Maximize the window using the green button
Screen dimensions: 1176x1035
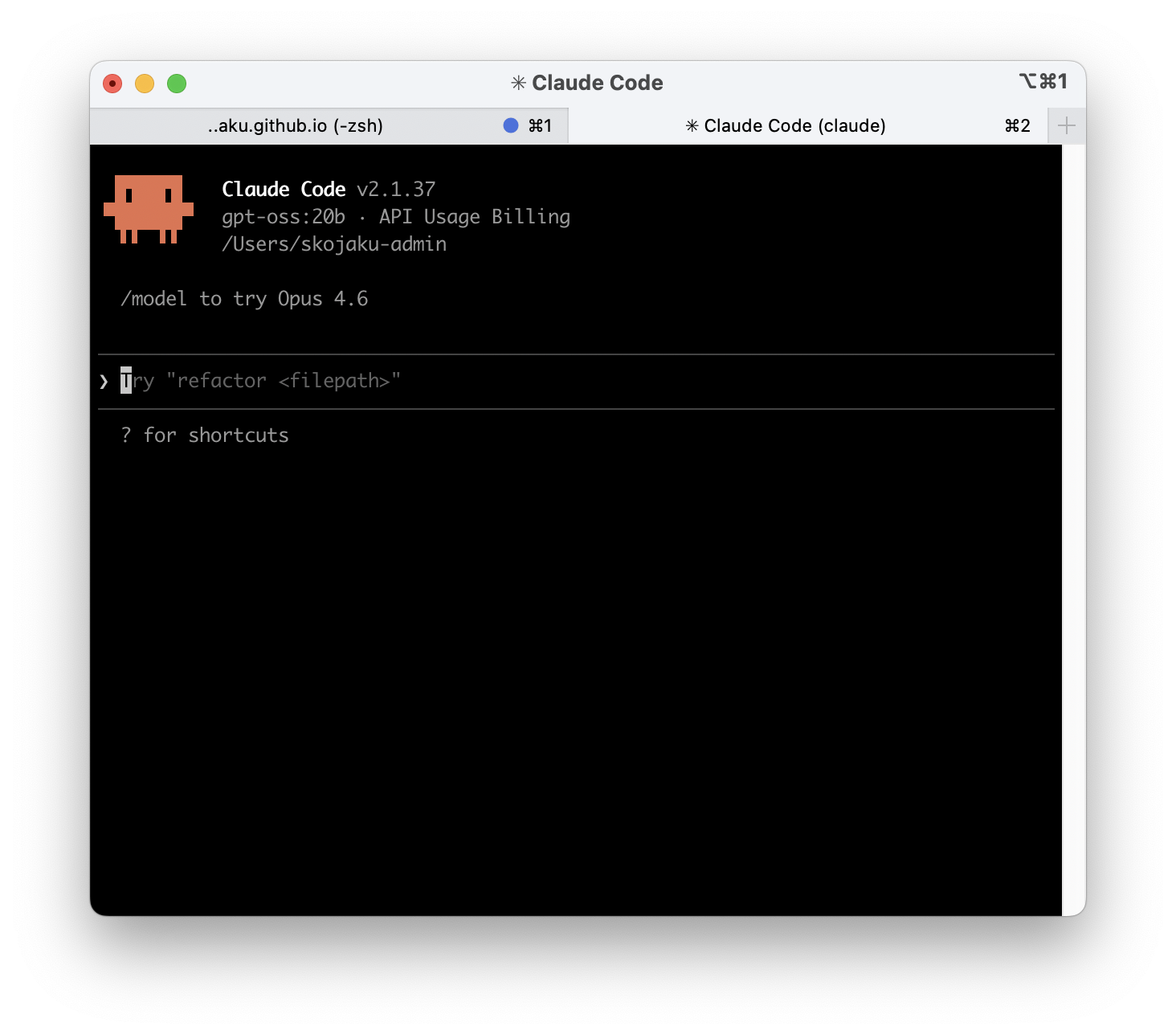coord(177,84)
